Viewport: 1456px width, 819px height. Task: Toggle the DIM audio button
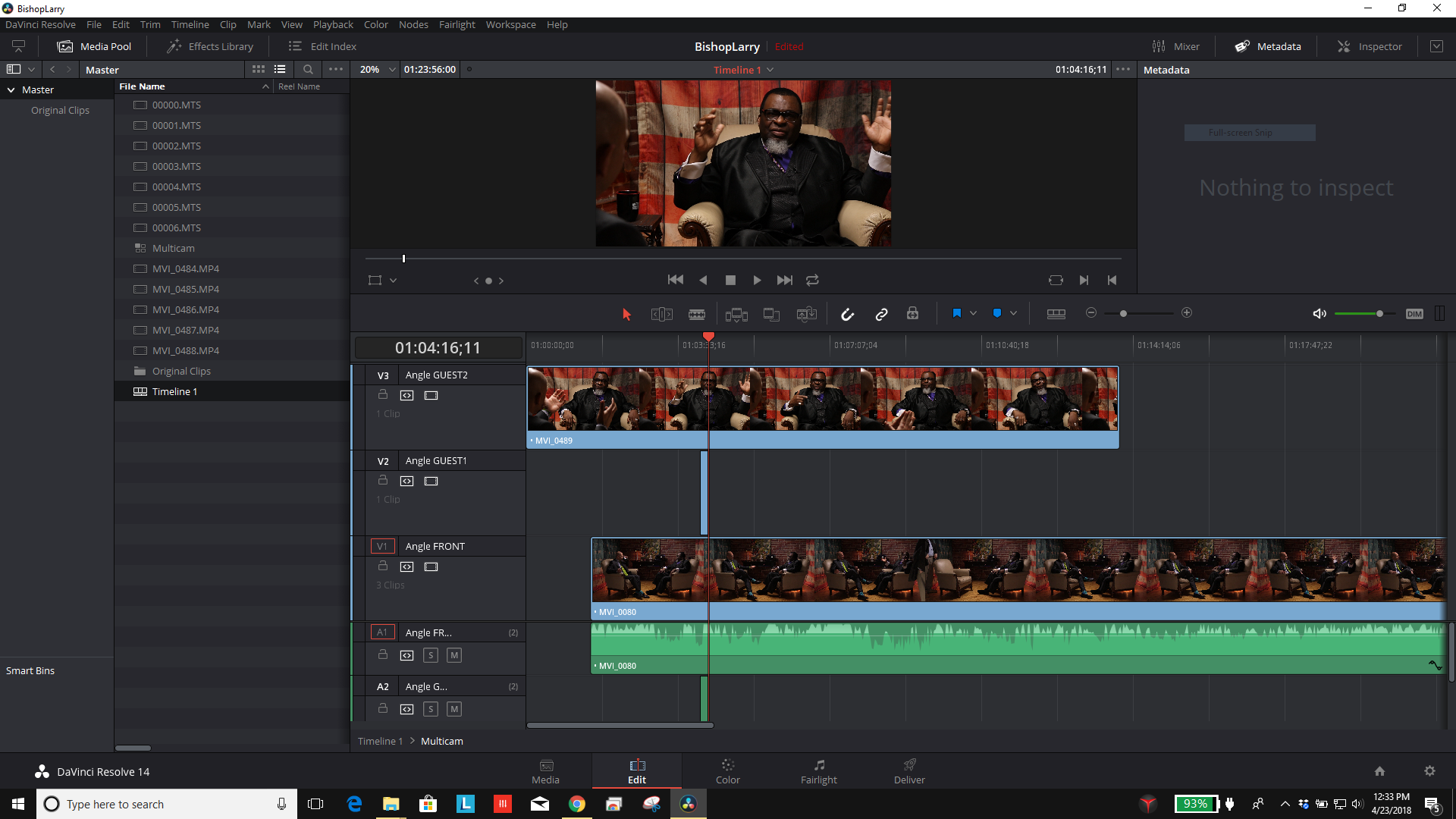click(1414, 314)
